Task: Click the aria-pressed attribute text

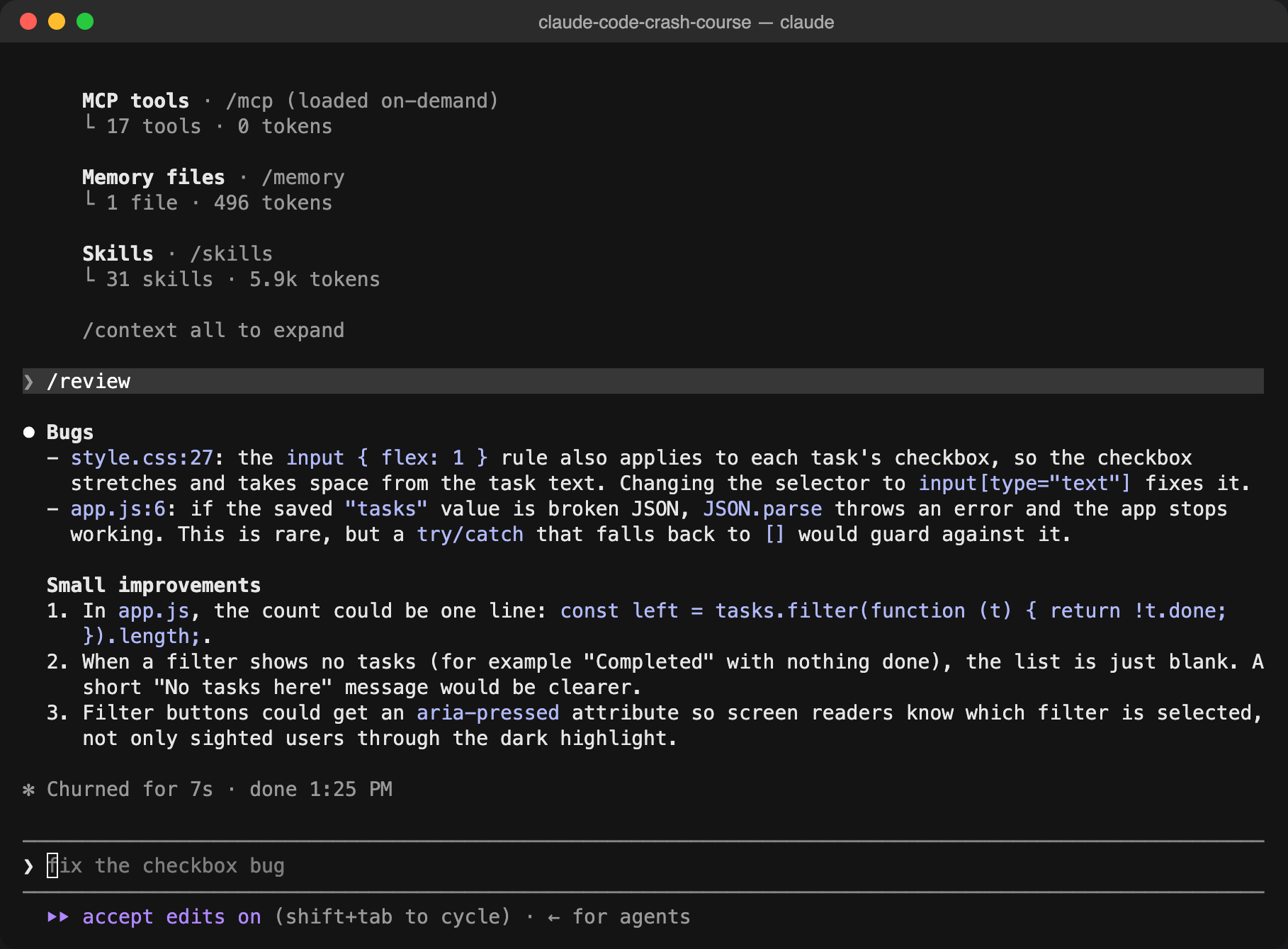Action: coord(487,712)
